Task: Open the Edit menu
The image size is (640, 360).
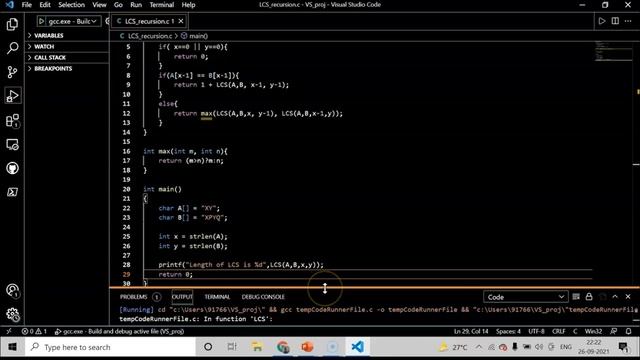Action: (45, 5)
